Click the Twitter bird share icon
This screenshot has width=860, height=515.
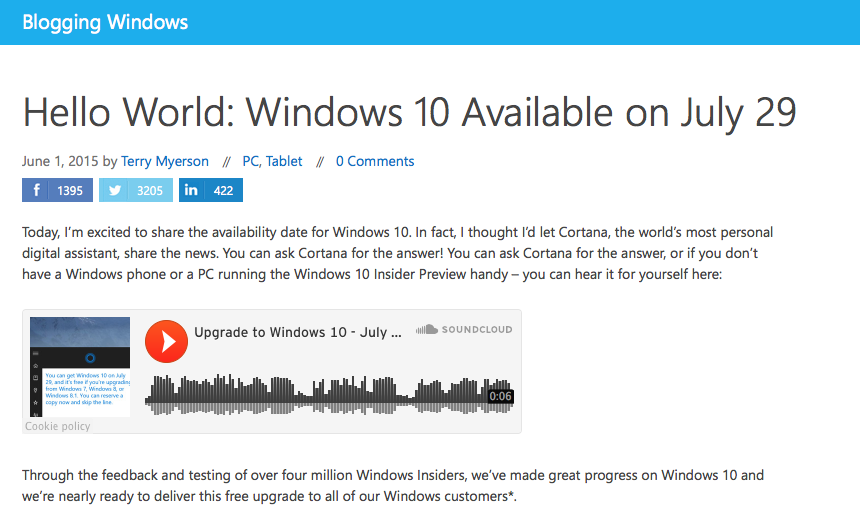[x=116, y=190]
